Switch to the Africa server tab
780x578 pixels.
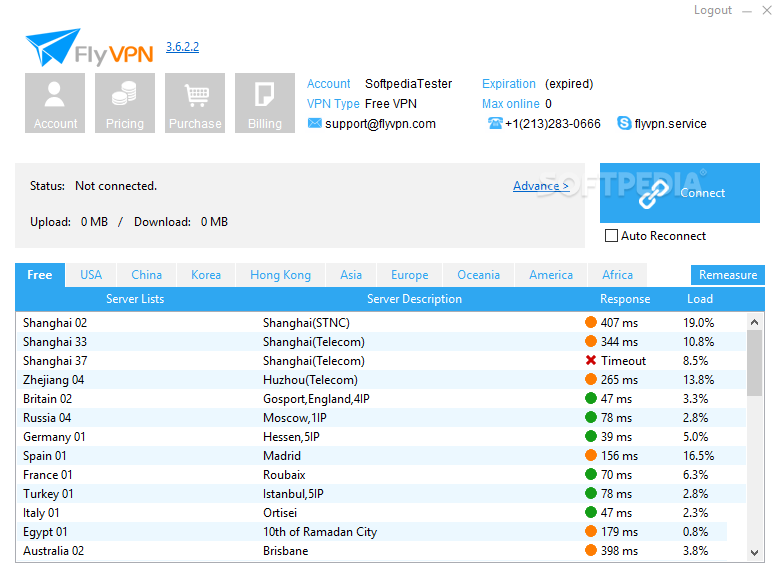[x=617, y=275]
